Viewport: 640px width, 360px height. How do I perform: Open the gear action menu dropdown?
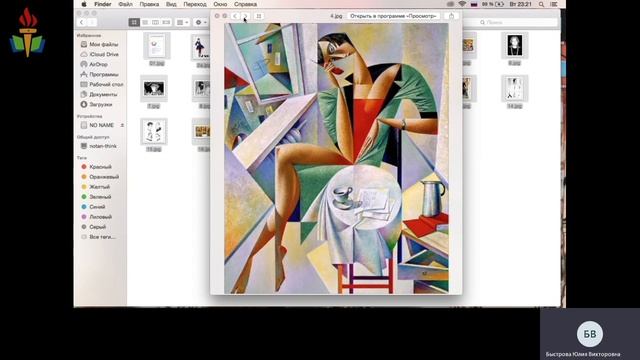201,22
